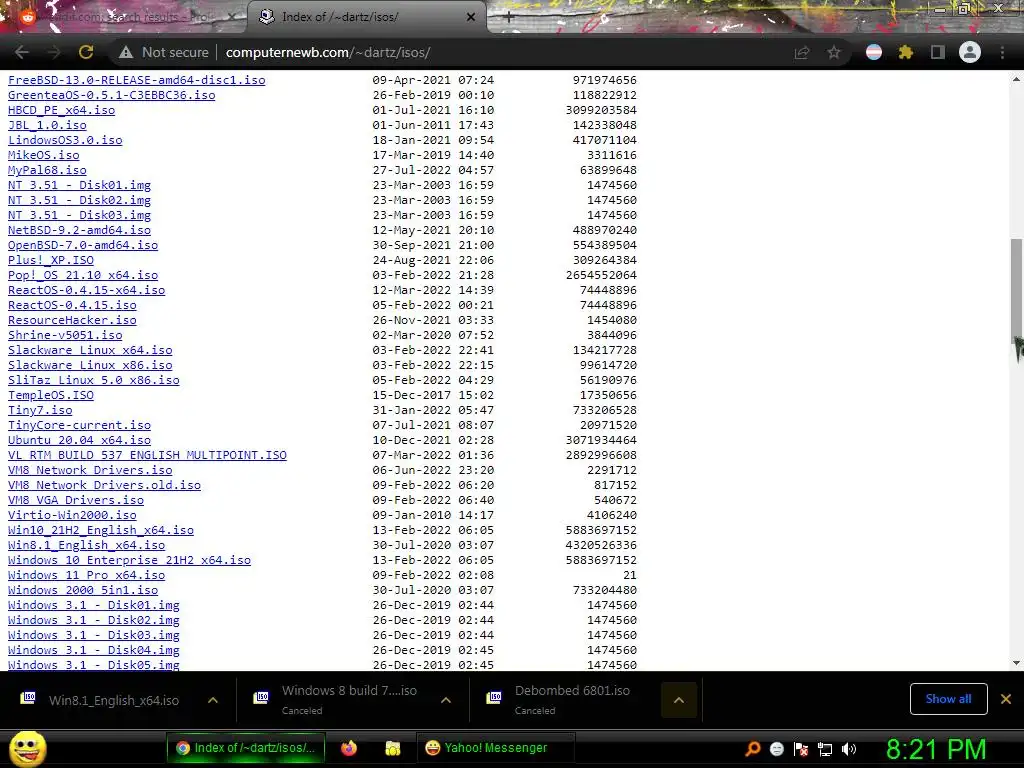
Task: Click ResourceHacker.iso link
Action: pos(72,321)
